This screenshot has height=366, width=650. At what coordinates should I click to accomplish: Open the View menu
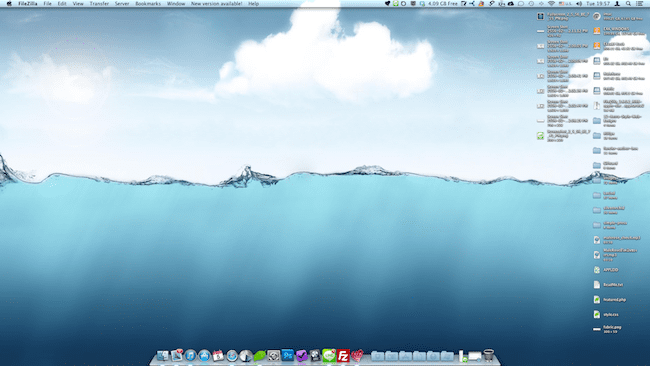(78, 4)
